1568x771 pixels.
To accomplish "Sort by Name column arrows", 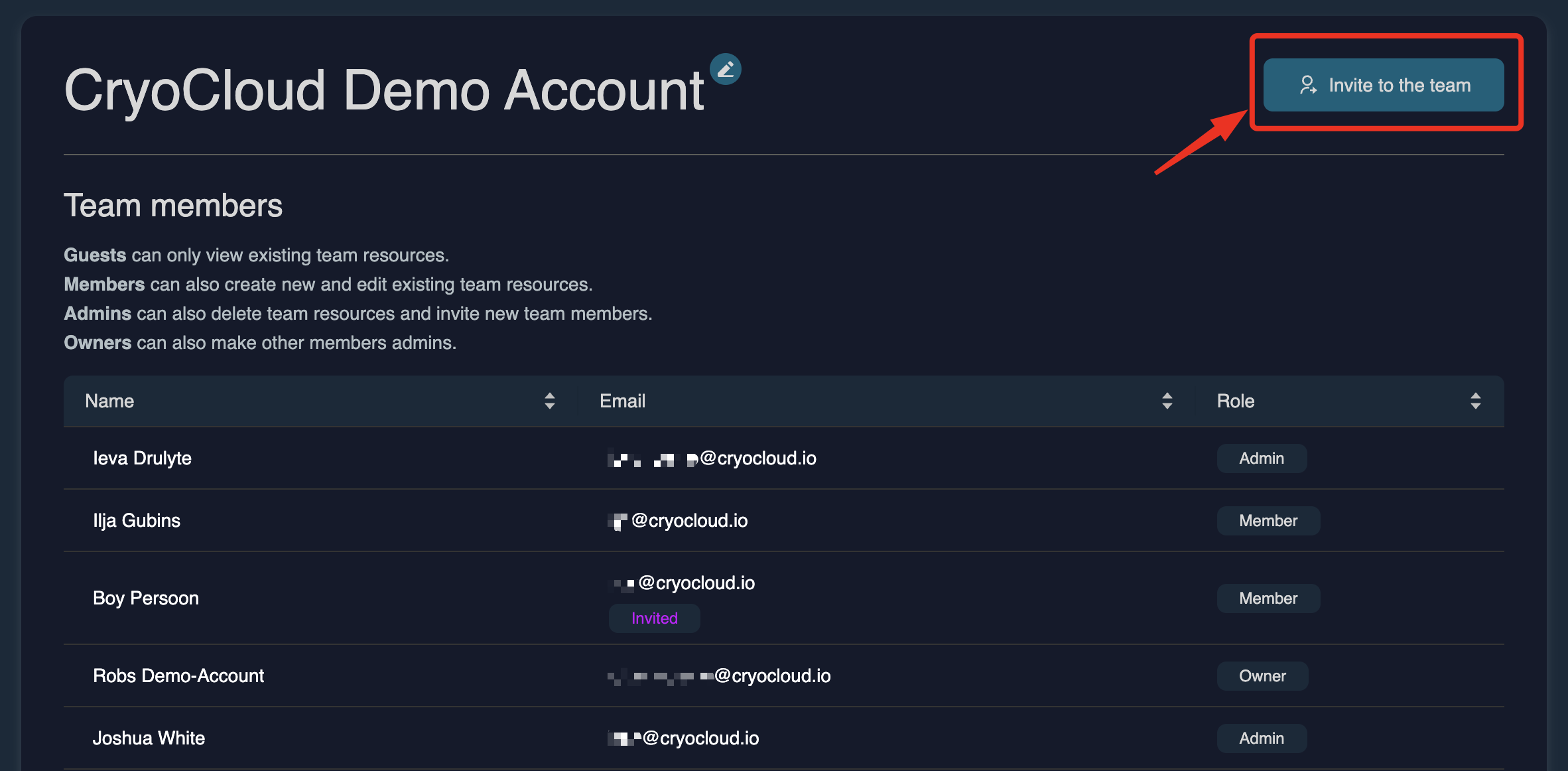I will click(x=549, y=401).
